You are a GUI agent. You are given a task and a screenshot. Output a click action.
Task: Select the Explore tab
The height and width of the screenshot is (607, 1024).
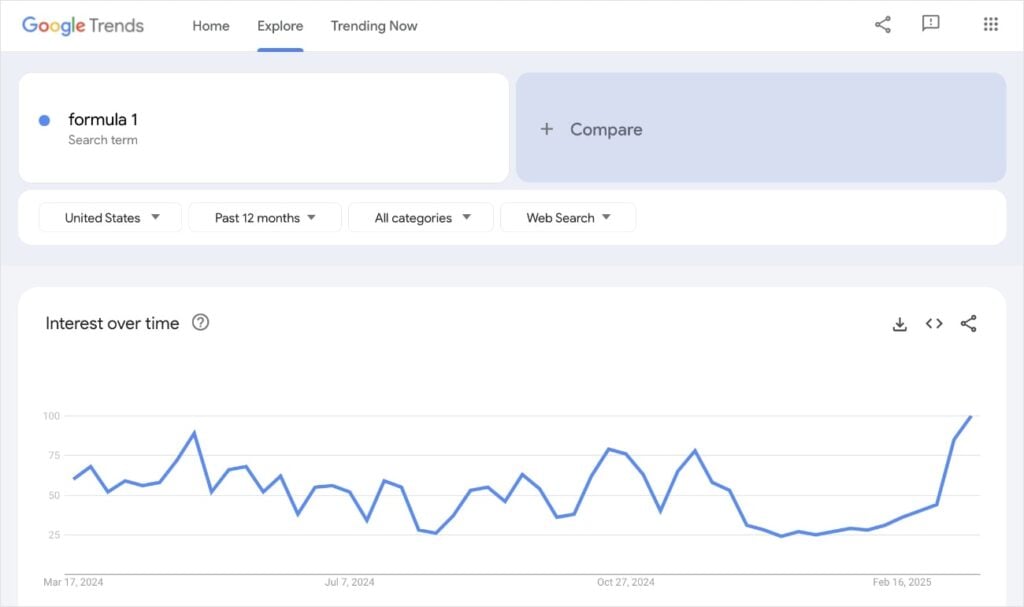(x=280, y=26)
